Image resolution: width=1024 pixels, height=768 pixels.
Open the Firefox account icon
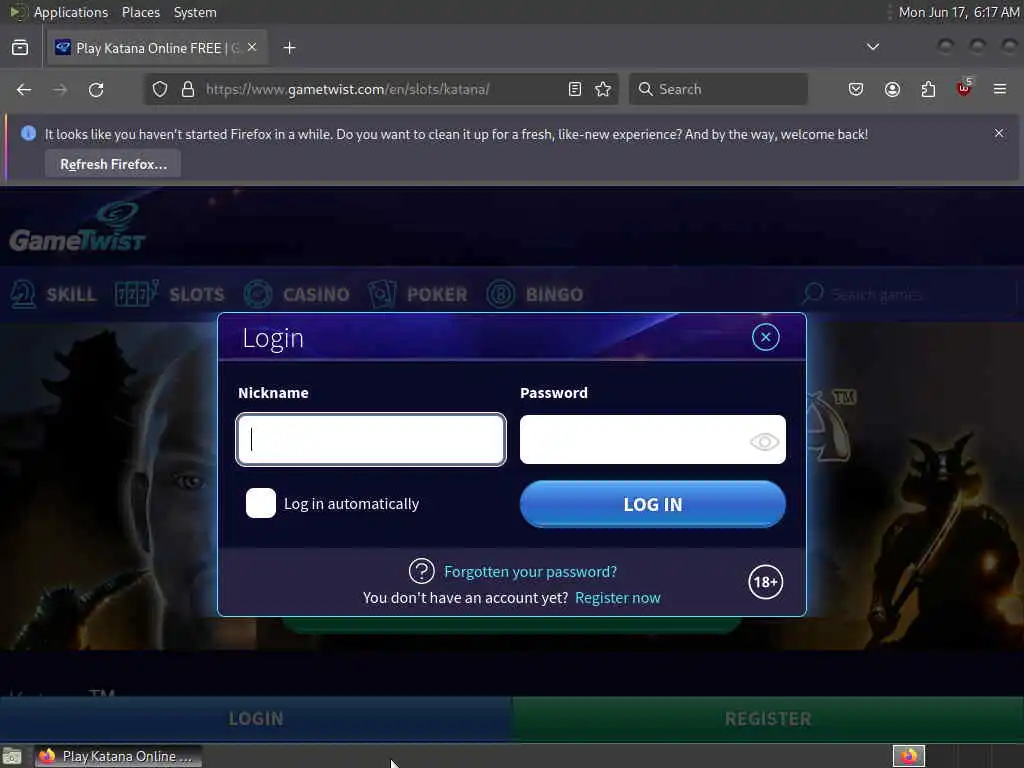tap(892, 89)
